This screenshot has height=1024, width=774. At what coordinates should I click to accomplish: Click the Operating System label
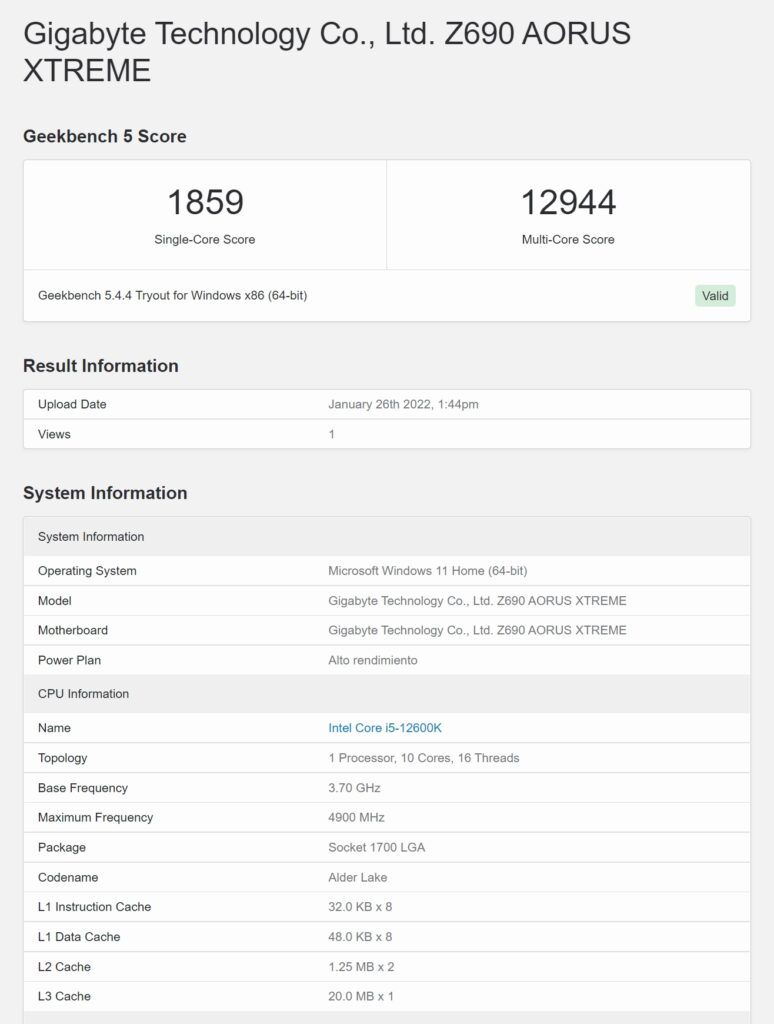point(87,571)
